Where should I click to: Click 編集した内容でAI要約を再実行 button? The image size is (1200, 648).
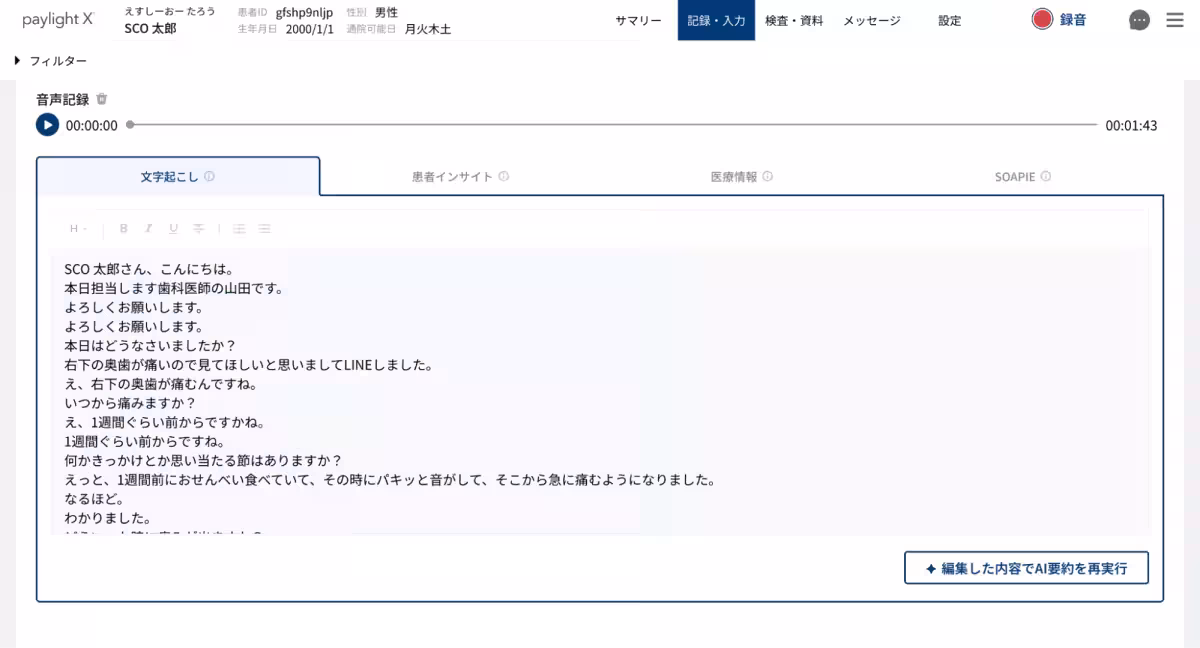click(x=1026, y=567)
